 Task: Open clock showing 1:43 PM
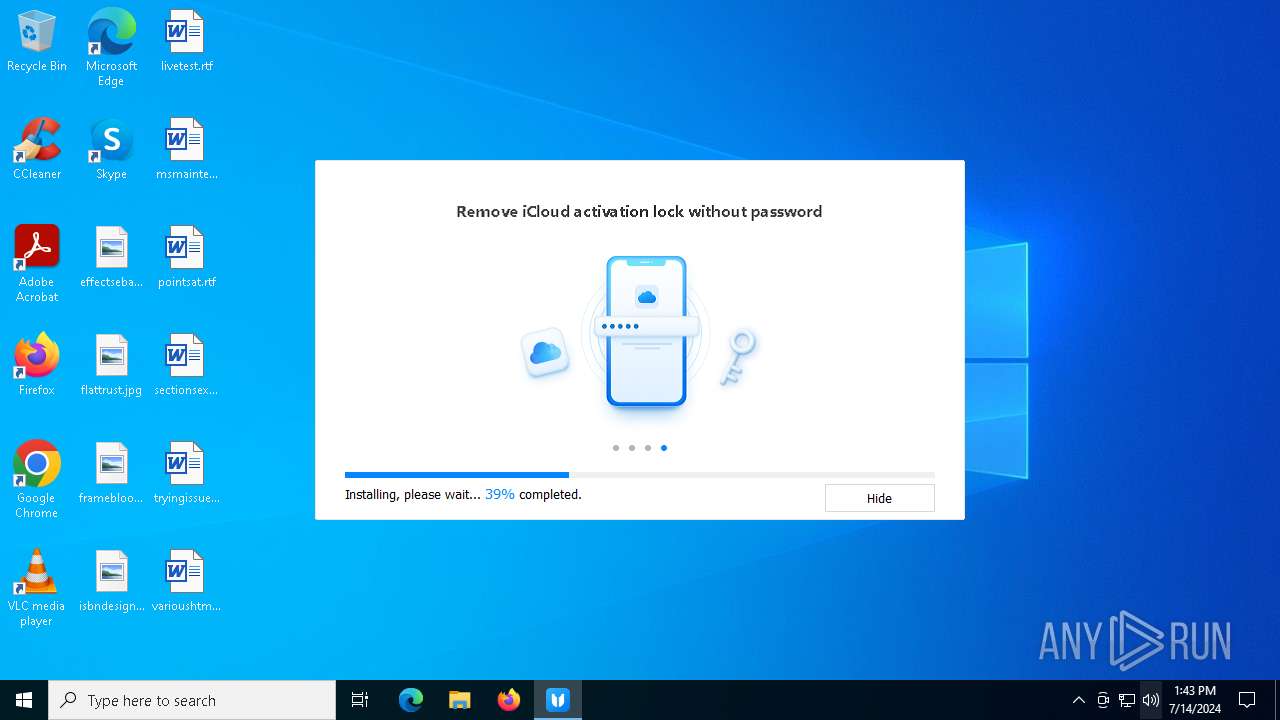pyautogui.click(x=1195, y=700)
